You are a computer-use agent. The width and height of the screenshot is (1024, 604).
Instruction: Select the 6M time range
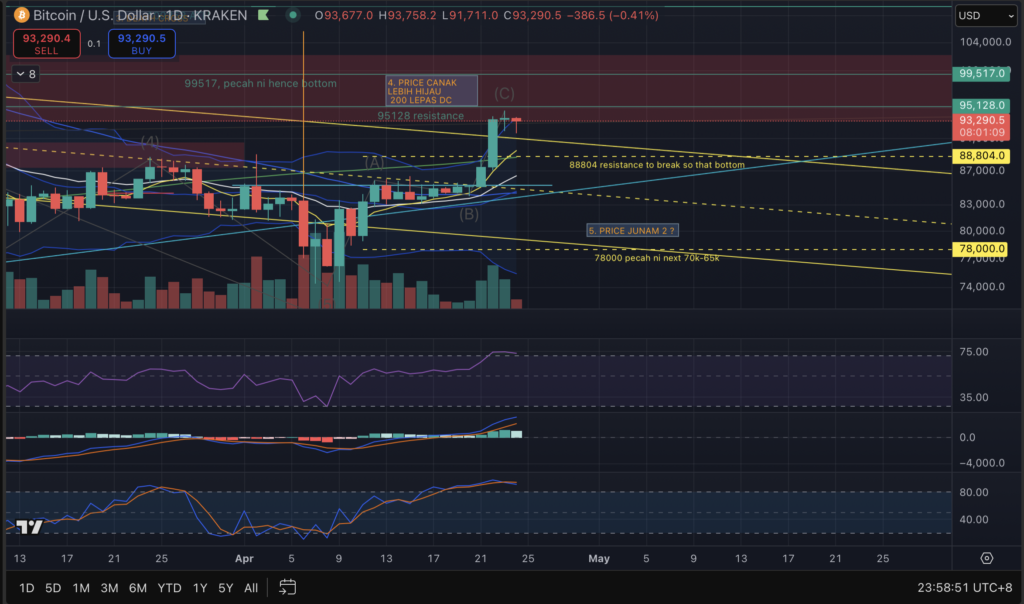click(138, 588)
